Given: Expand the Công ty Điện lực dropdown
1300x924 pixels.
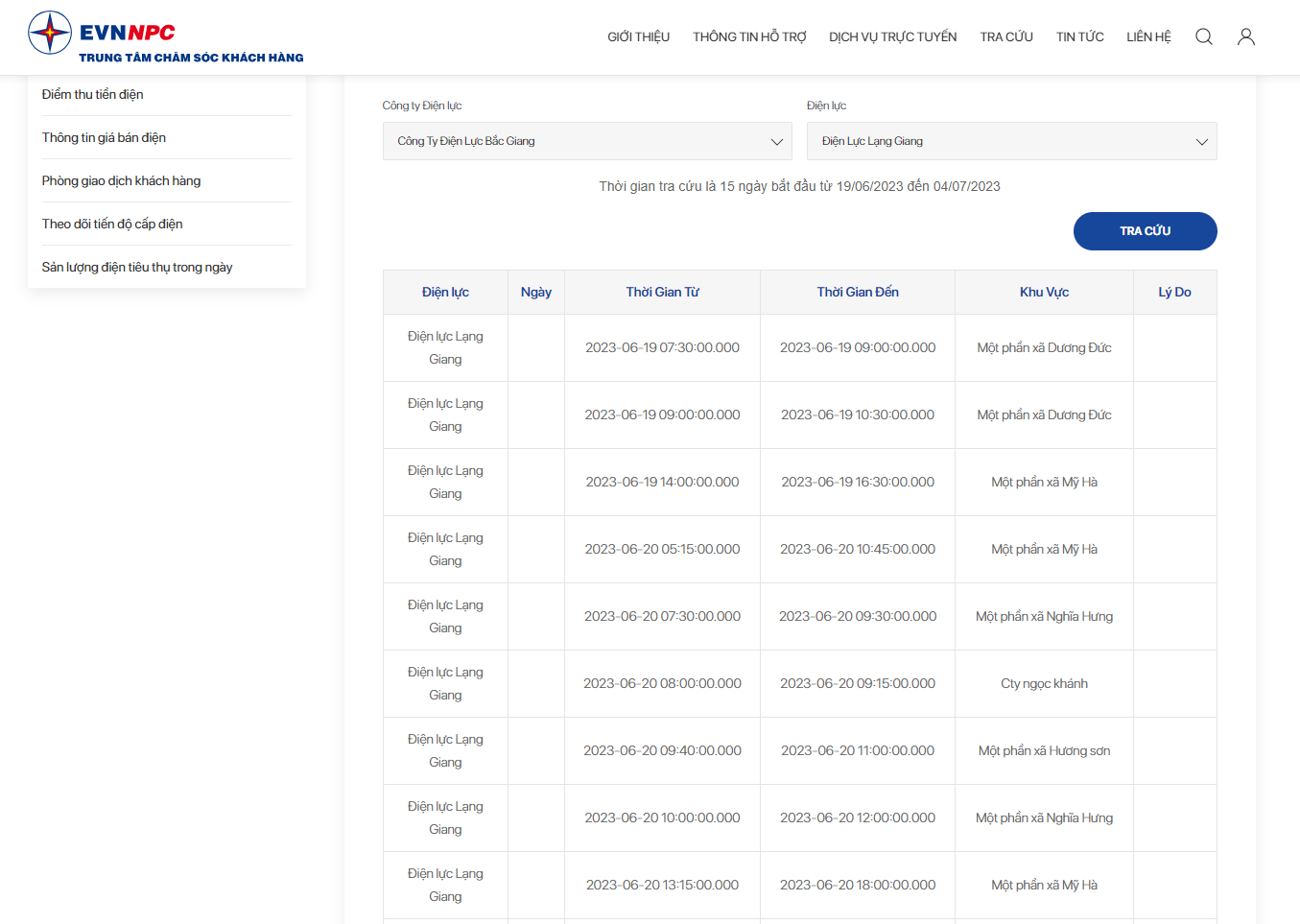Looking at the screenshot, I should click(x=587, y=141).
